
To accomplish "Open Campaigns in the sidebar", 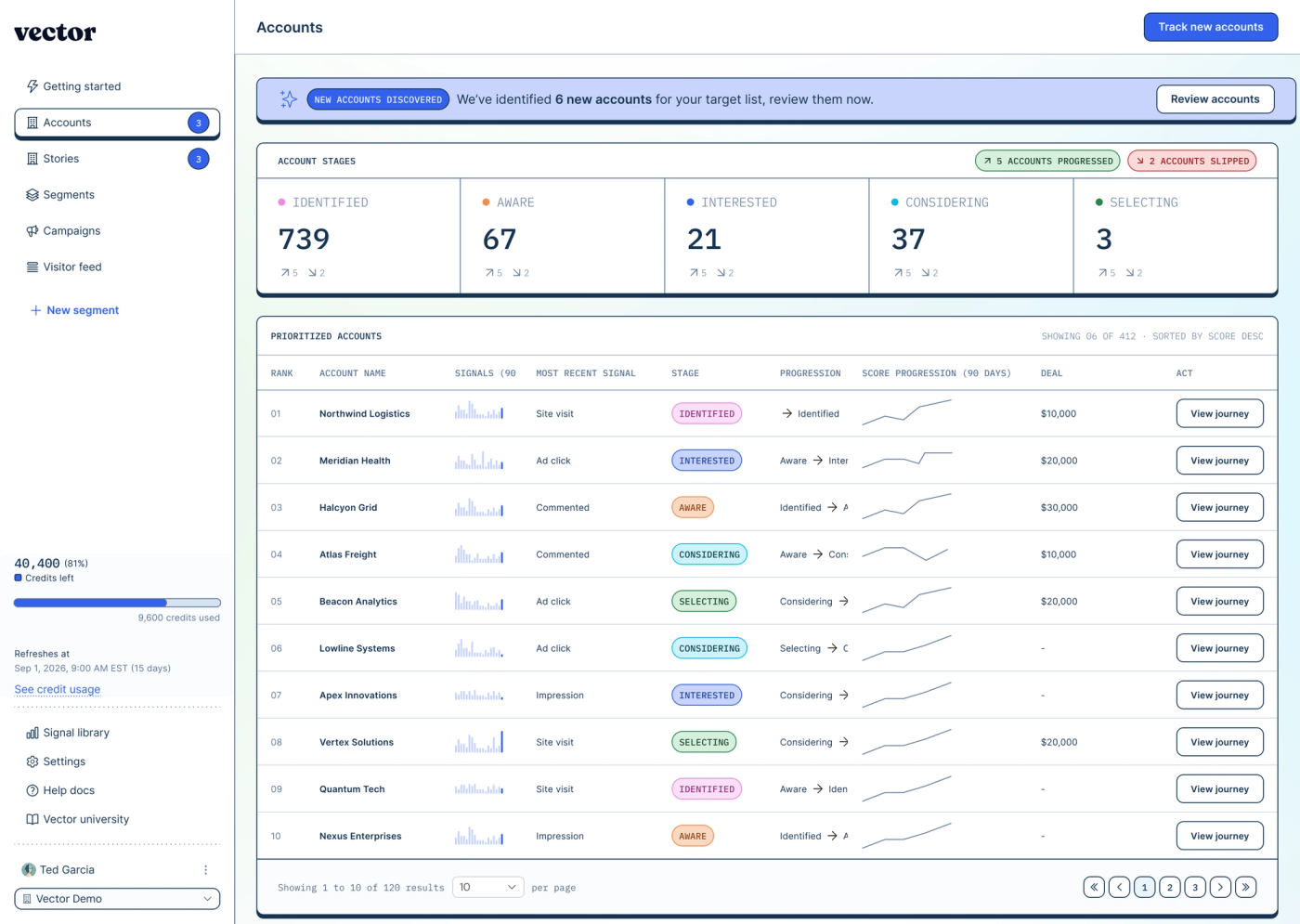I will [x=117, y=231].
